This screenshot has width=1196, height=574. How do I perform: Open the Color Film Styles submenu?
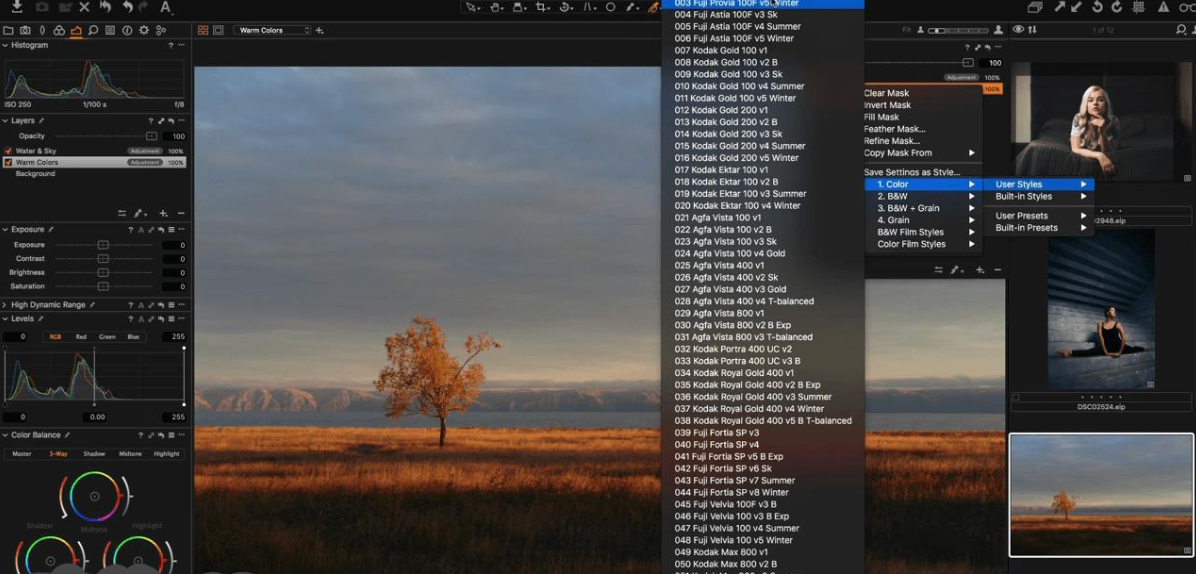coord(923,244)
